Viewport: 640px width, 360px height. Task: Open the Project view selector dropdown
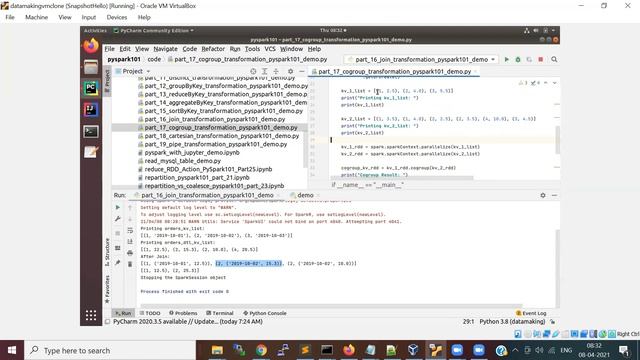point(133,71)
